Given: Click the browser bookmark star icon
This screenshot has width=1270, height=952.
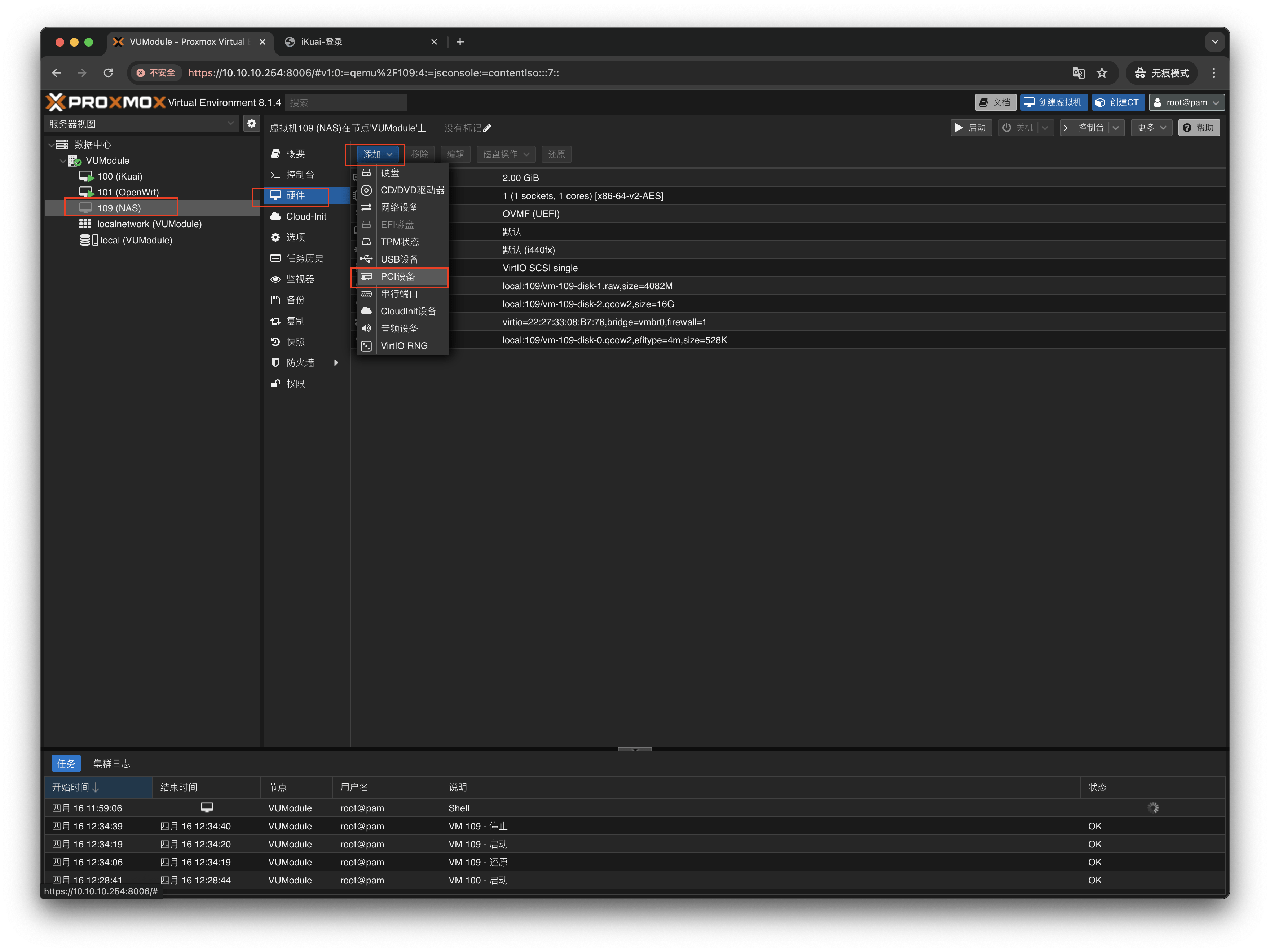Looking at the screenshot, I should coord(1101,73).
